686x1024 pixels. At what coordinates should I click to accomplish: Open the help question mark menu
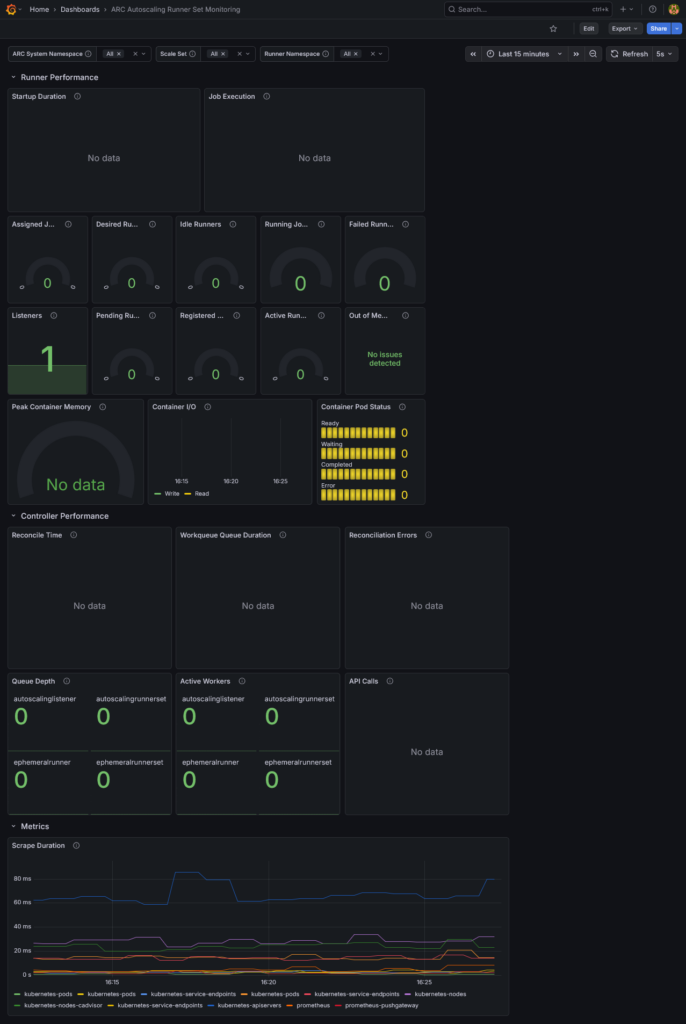[653, 9]
